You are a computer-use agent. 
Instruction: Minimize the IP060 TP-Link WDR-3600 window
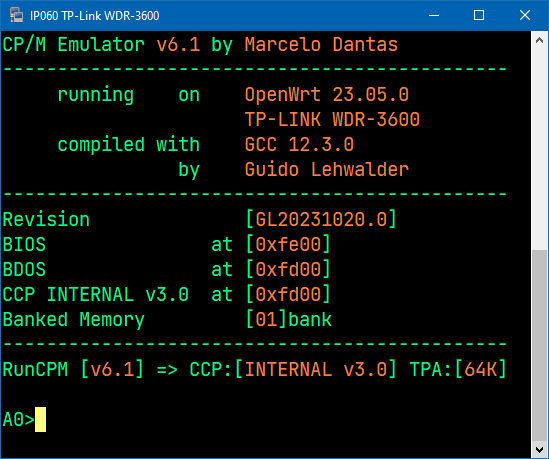(434, 15)
